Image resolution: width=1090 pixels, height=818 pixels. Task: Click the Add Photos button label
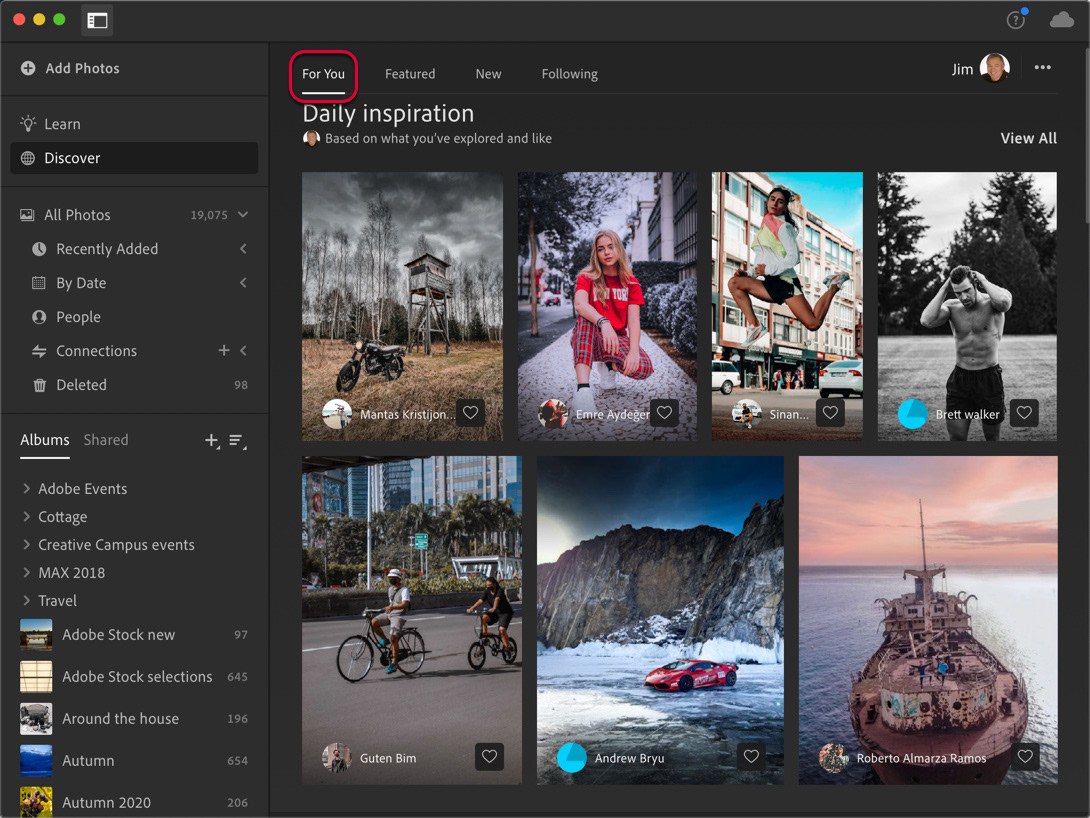pyautogui.click(x=82, y=68)
